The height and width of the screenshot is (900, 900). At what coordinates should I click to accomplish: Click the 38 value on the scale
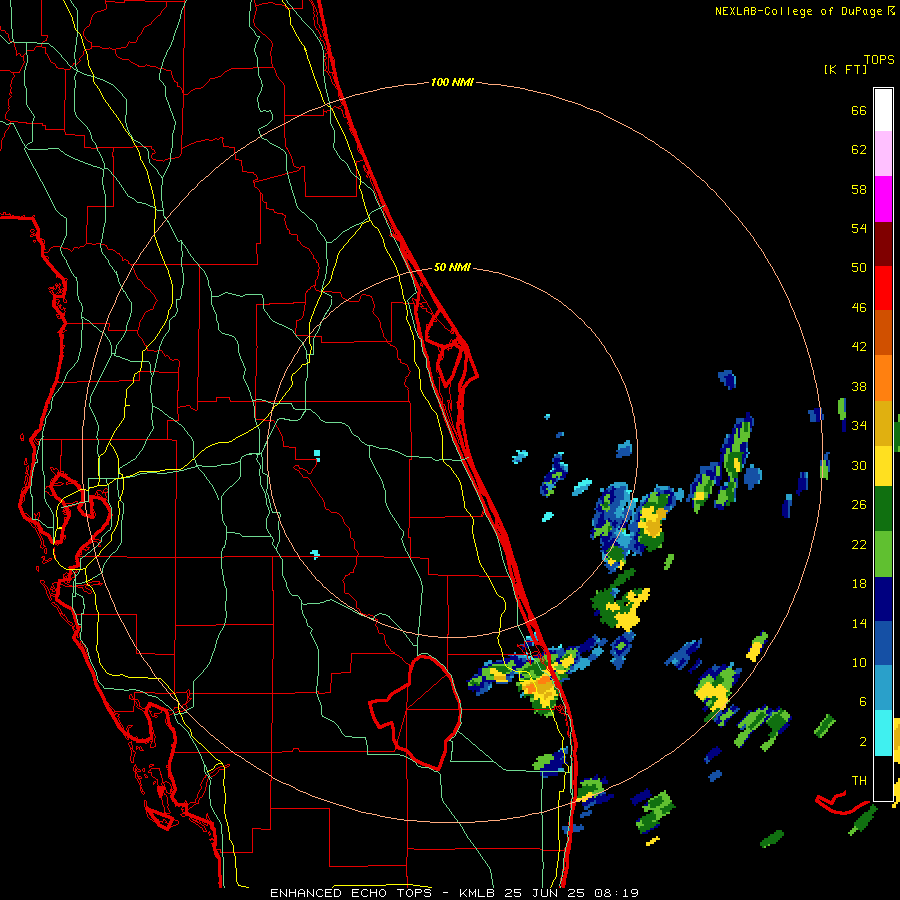[859, 386]
